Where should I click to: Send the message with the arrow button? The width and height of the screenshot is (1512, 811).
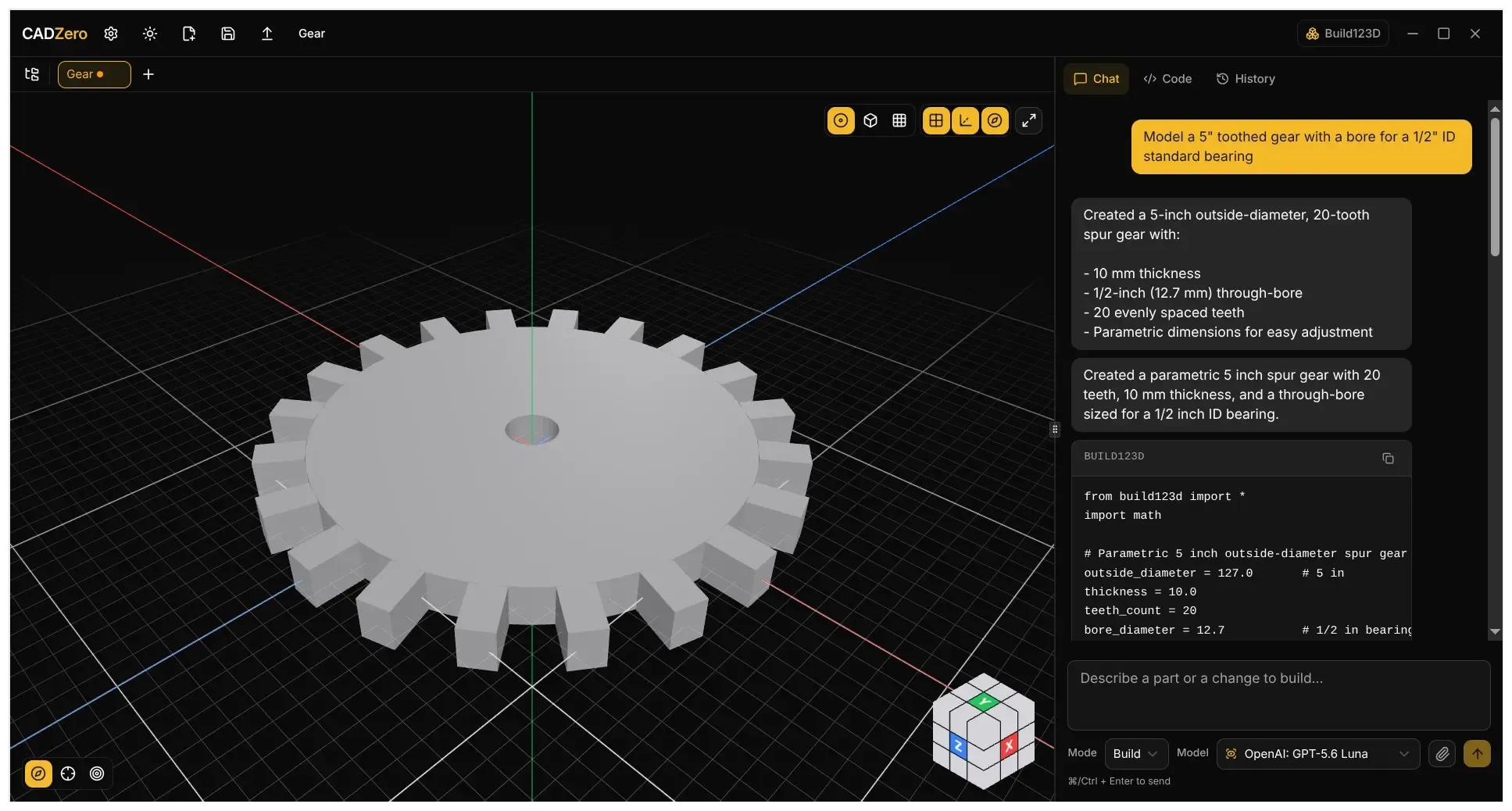click(1478, 754)
